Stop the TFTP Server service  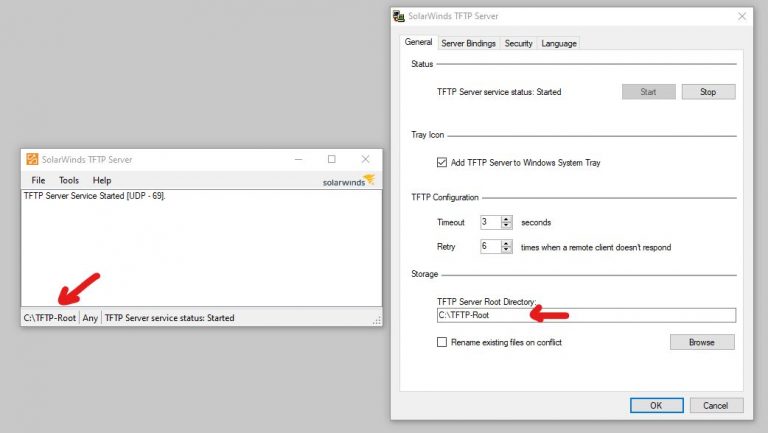pos(708,92)
